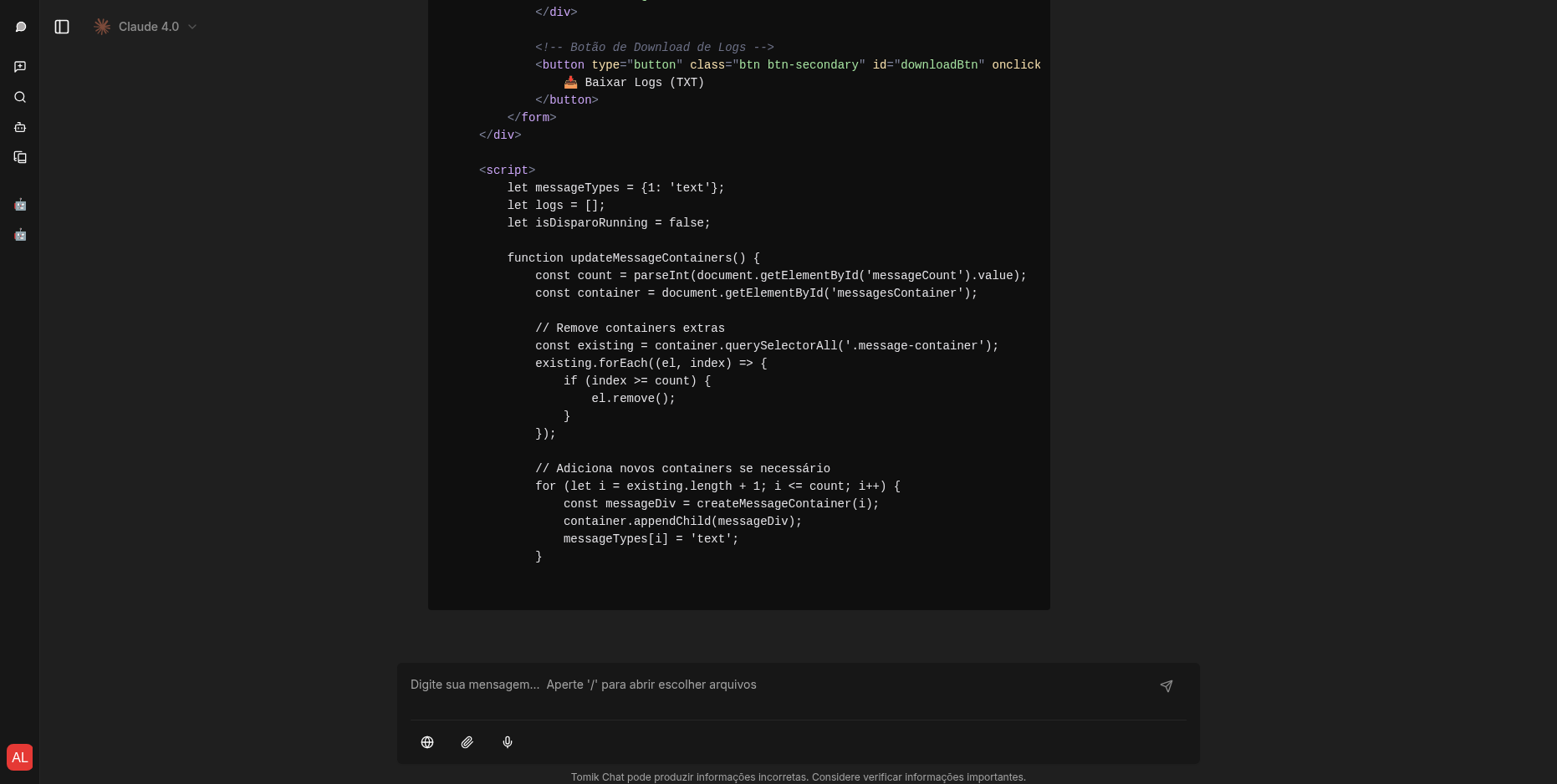Open the library icon in sidebar
This screenshot has width=1557, height=784.
click(x=20, y=157)
